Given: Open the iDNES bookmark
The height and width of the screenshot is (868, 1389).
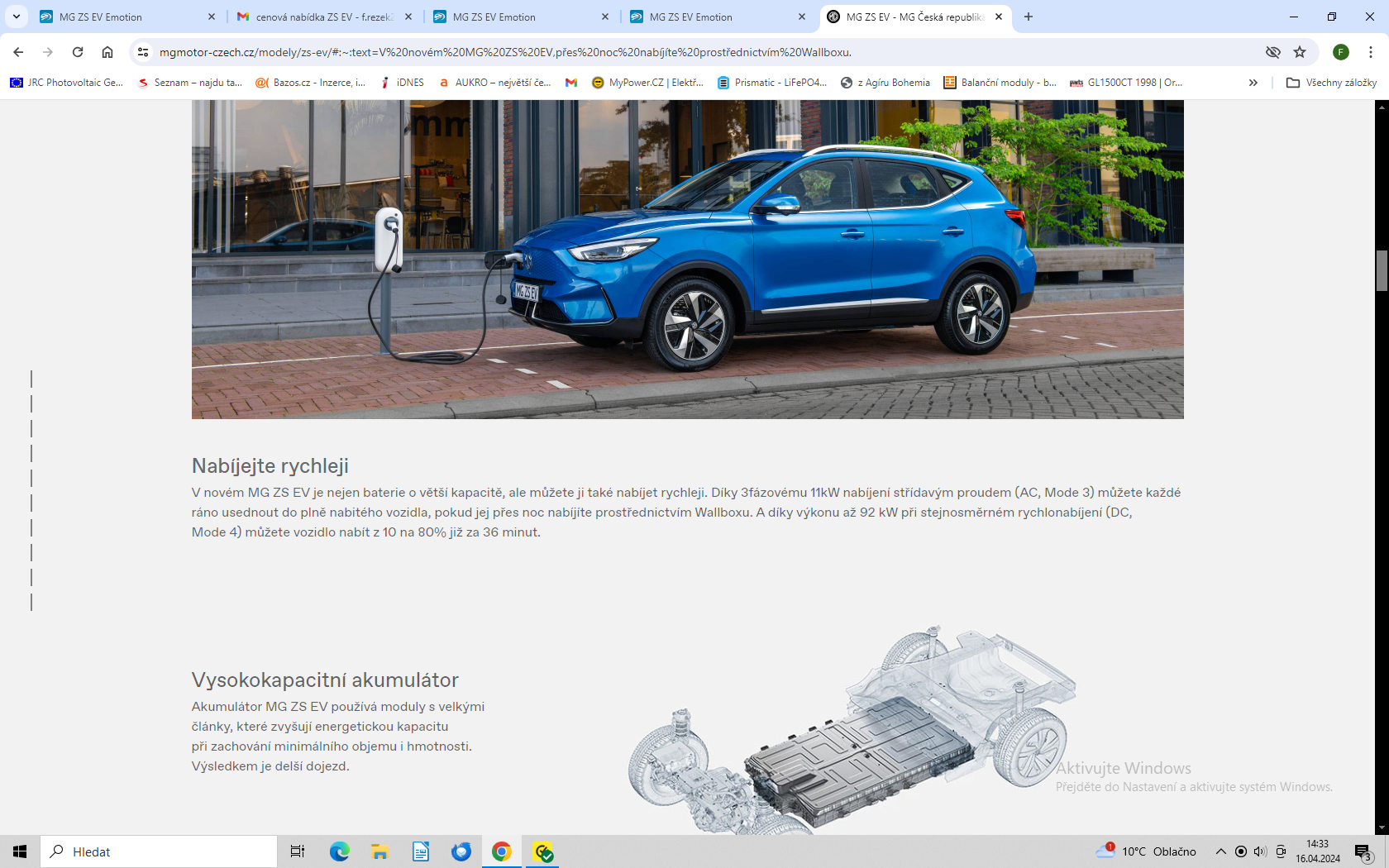Looking at the screenshot, I should click(x=402, y=83).
